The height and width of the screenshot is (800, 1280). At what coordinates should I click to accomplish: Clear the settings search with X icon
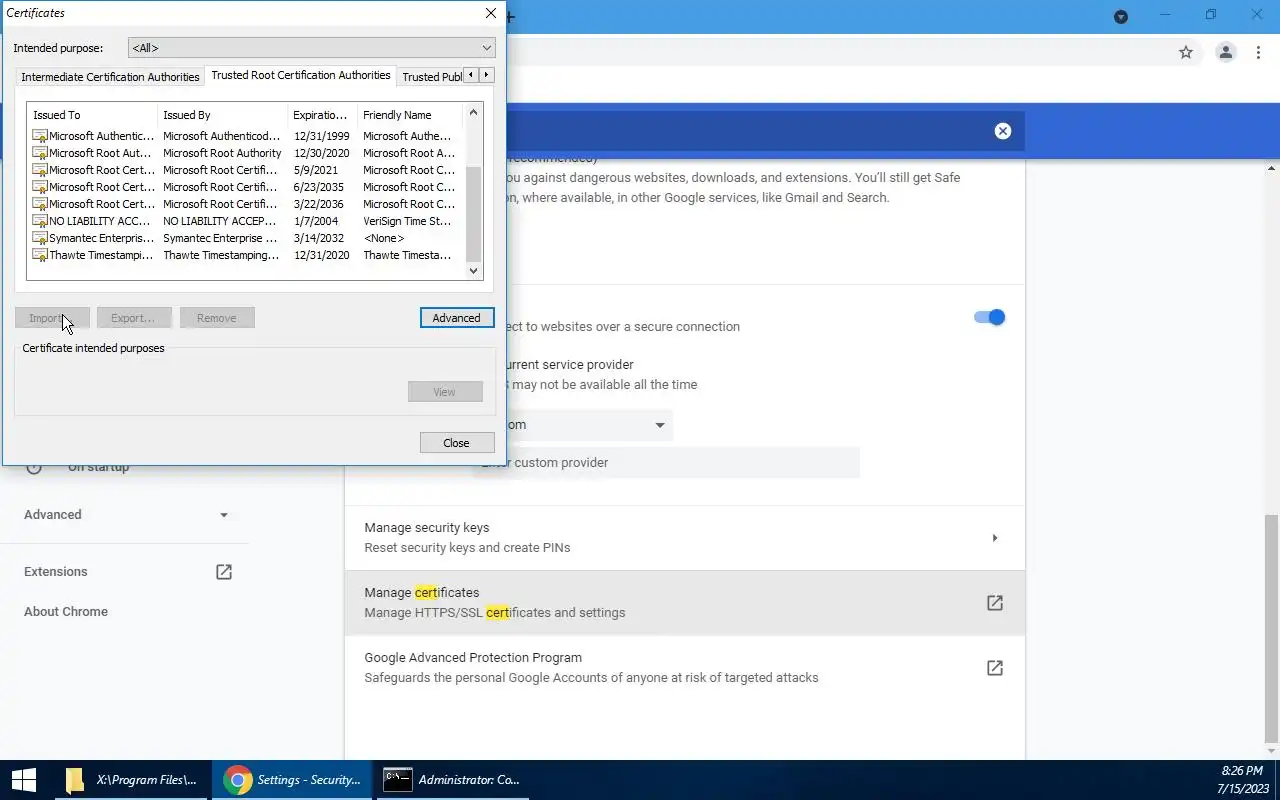pos(1003,131)
